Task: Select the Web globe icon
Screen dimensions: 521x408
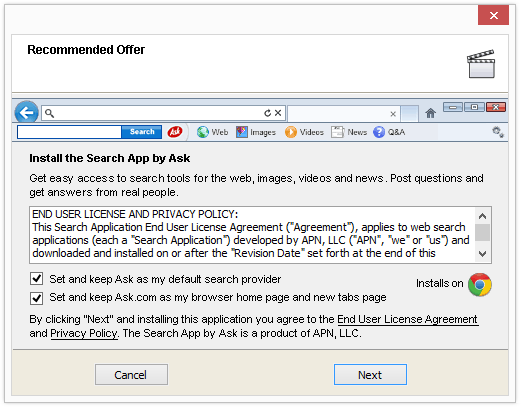Action: [203, 132]
